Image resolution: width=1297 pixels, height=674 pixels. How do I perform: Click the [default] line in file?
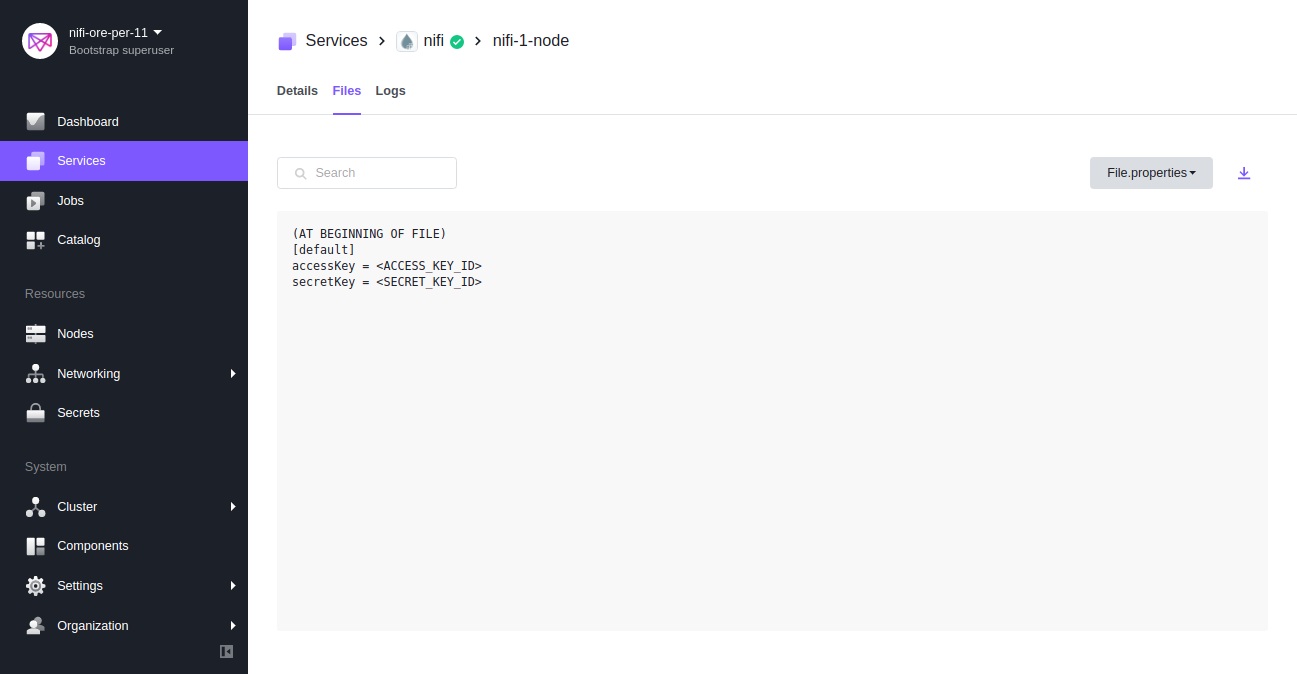[324, 250]
